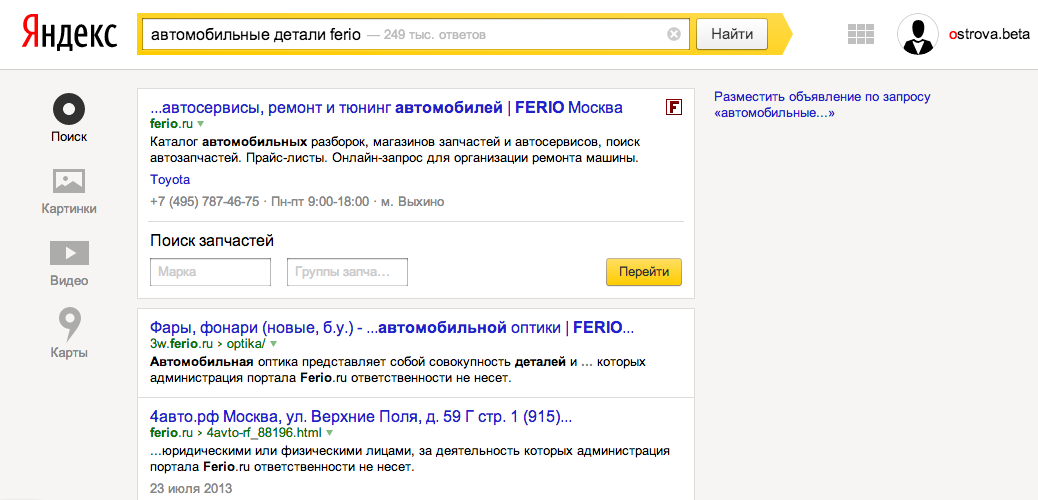Open the Yandex services grid icon

pyautogui.click(x=861, y=34)
